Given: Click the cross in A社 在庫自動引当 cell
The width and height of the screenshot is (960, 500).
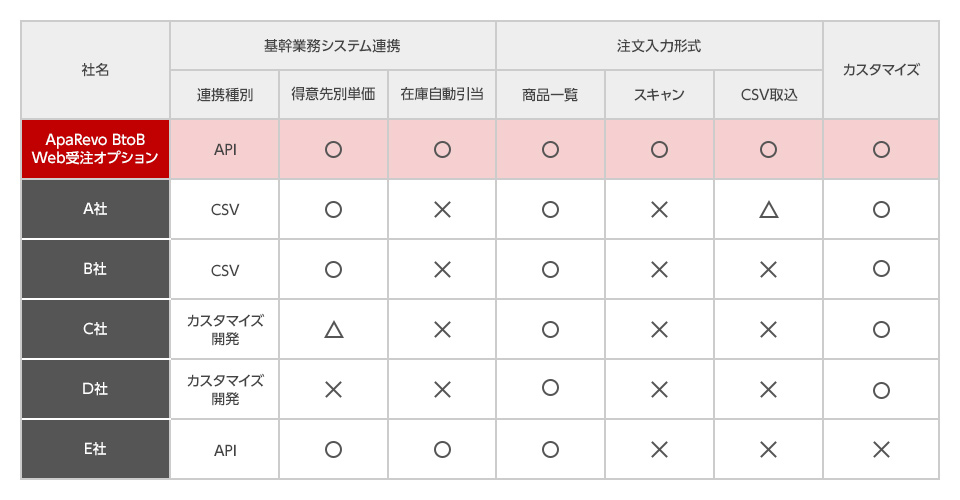Looking at the screenshot, I should [442, 210].
